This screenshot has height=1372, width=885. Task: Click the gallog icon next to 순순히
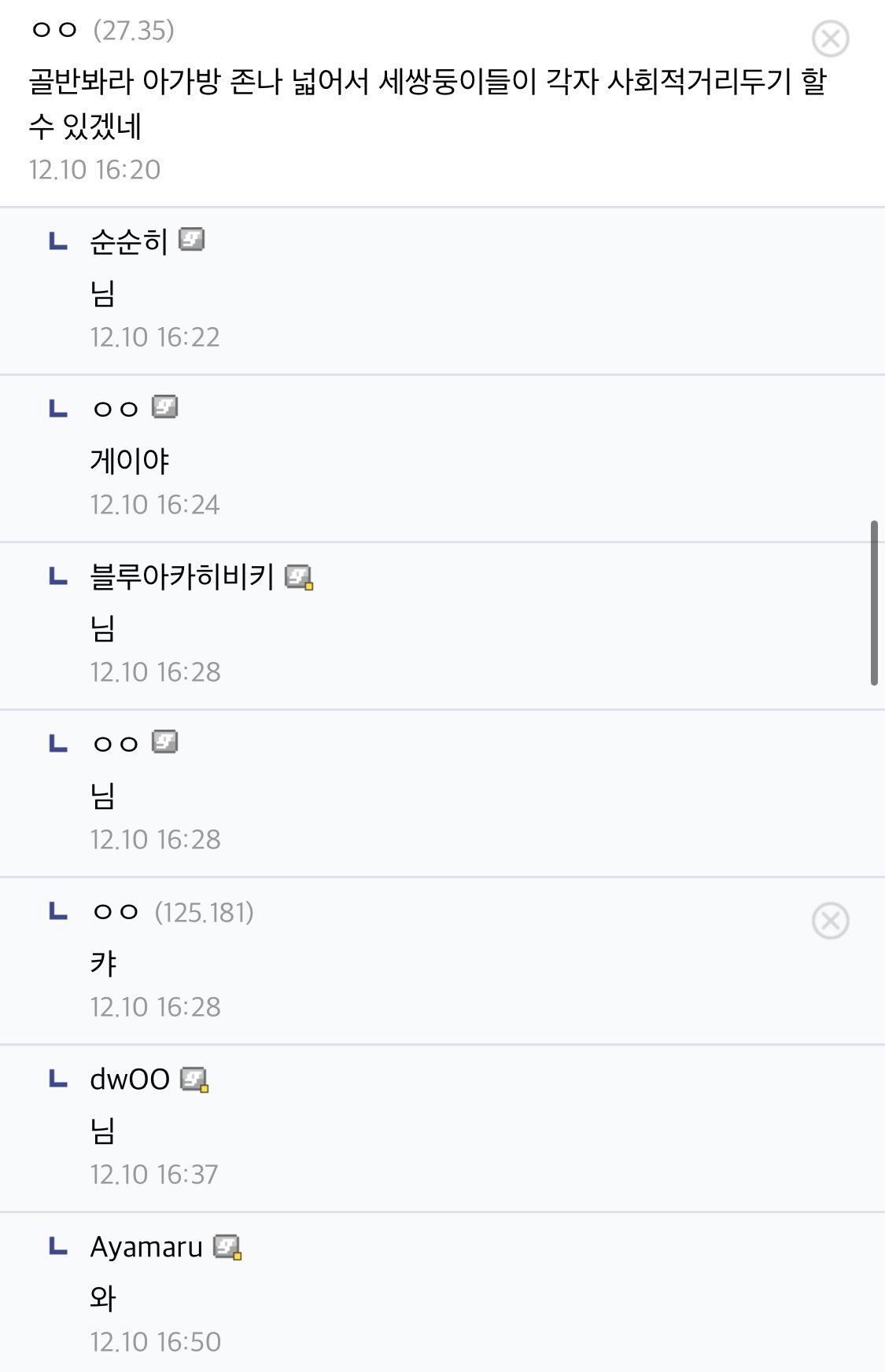tap(191, 239)
